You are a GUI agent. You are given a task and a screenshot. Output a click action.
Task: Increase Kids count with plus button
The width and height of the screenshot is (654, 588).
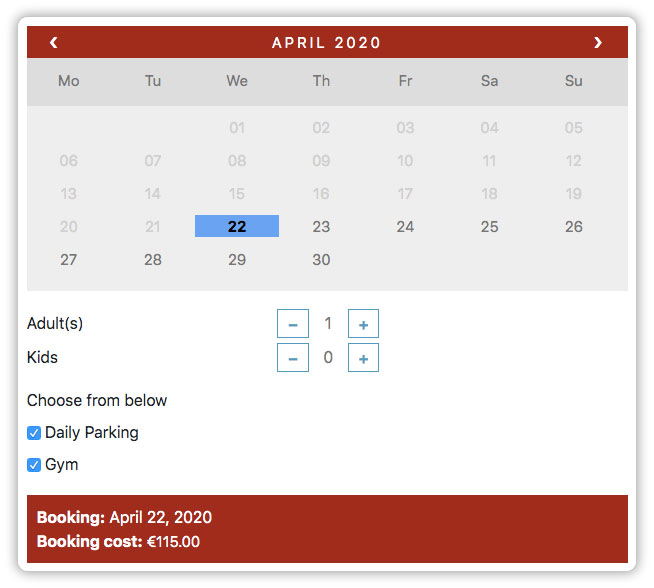pyautogui.click(x=363, y=358)
